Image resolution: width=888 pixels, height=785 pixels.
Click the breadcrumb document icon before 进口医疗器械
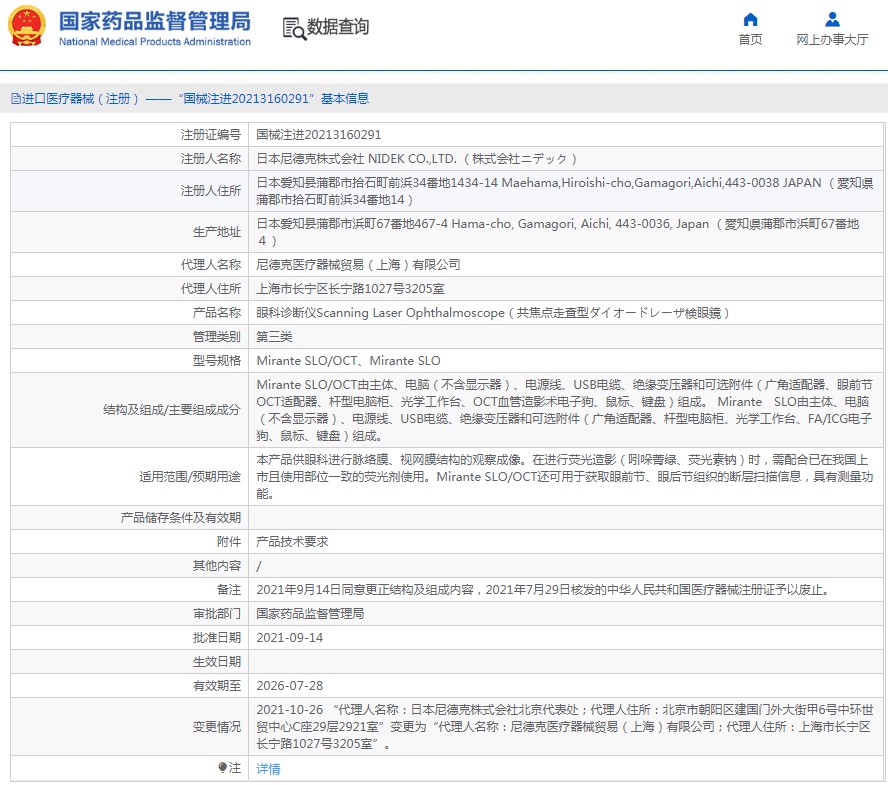pos(15,98)
